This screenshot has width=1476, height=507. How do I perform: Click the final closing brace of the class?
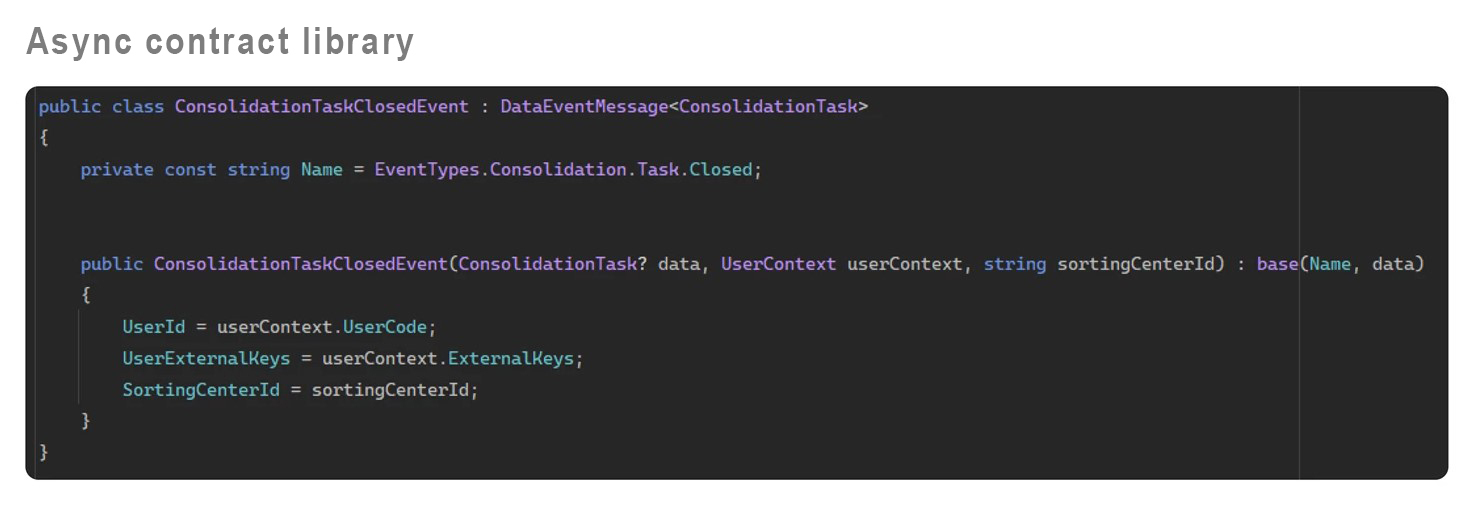(x=44, y=452)
